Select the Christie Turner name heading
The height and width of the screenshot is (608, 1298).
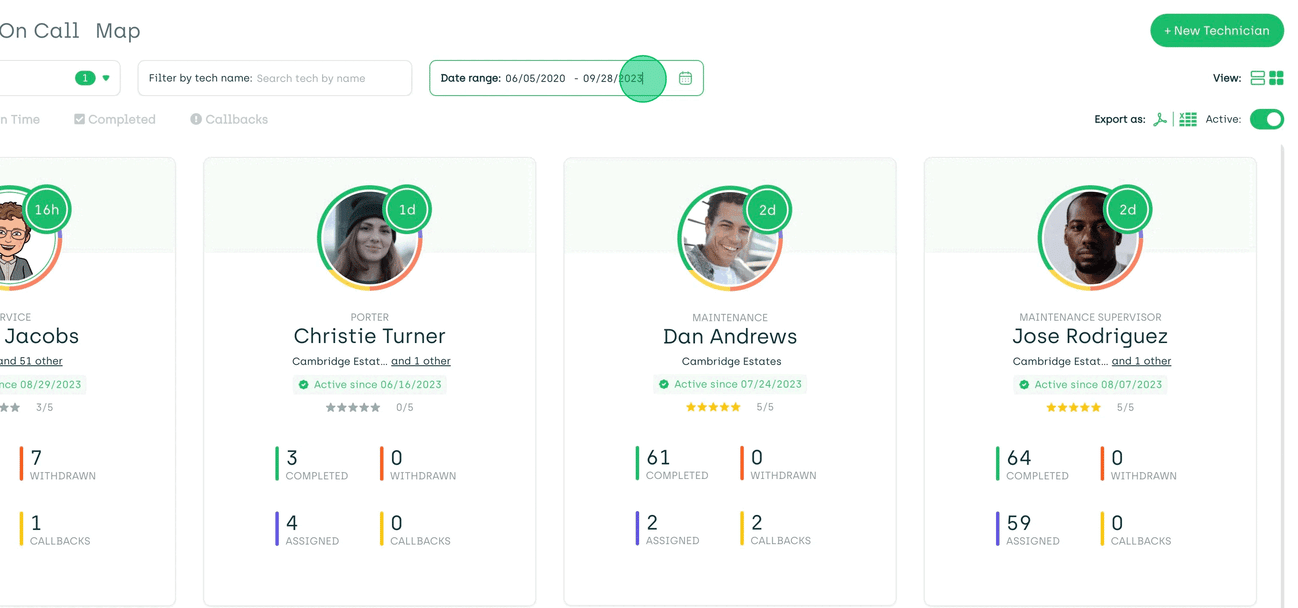pos(370,336)
